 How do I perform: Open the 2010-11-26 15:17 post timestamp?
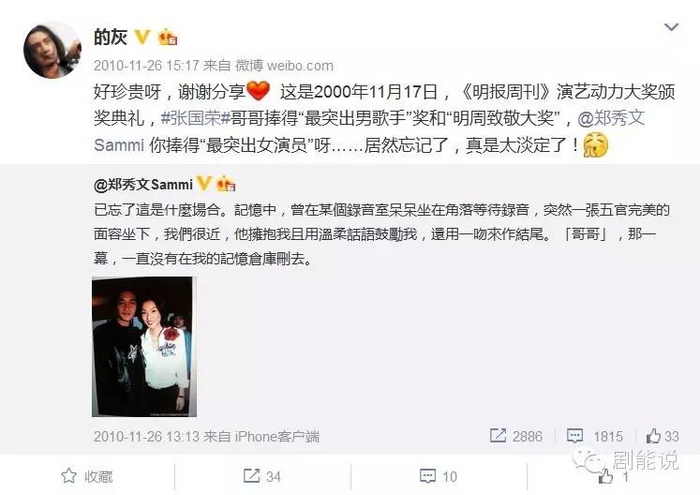[x=146, y=66]
